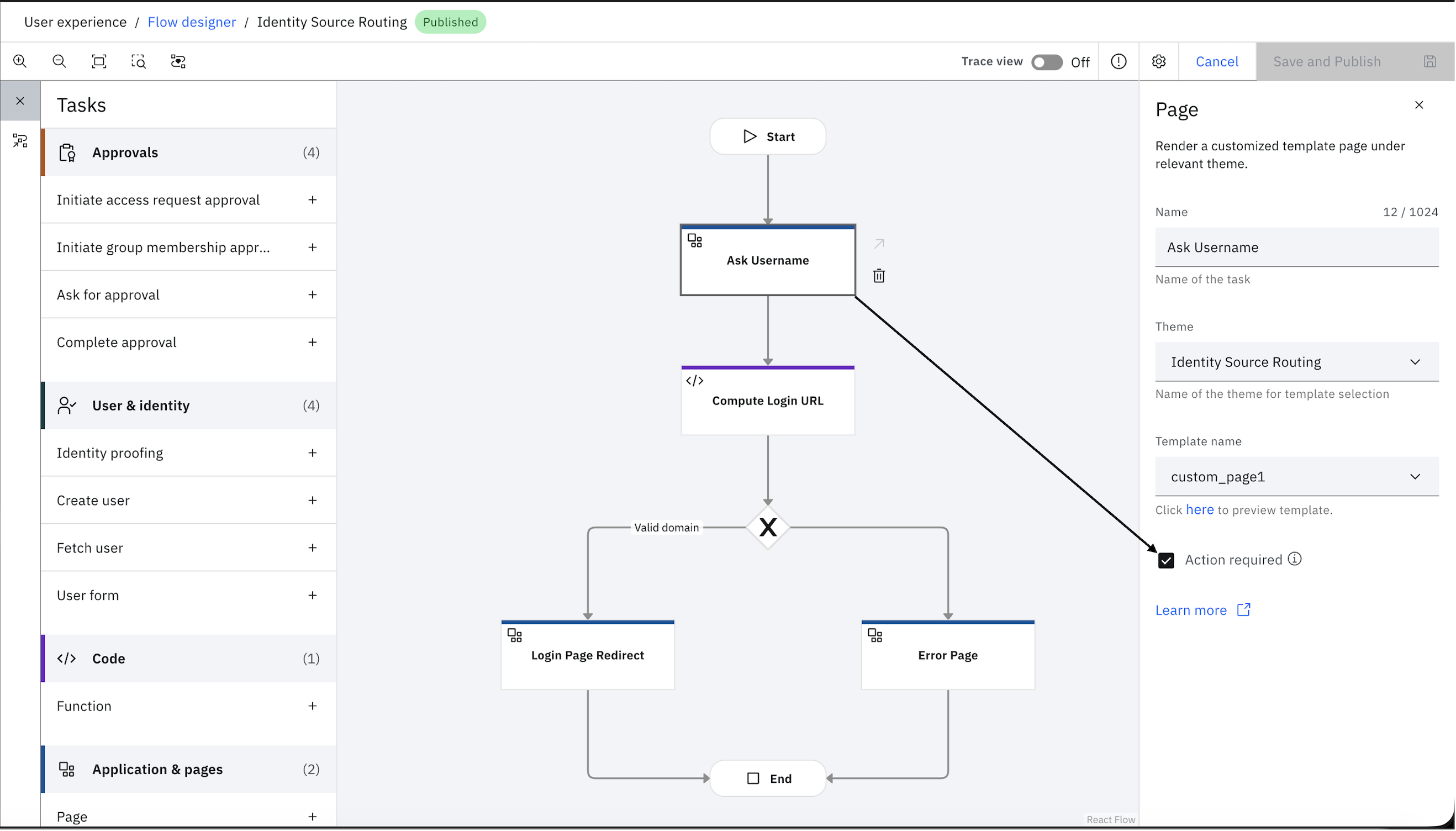Viewport: 1456px width, 831px height.
Task: Click the Name input field
Action: [x=1297, y=247]
